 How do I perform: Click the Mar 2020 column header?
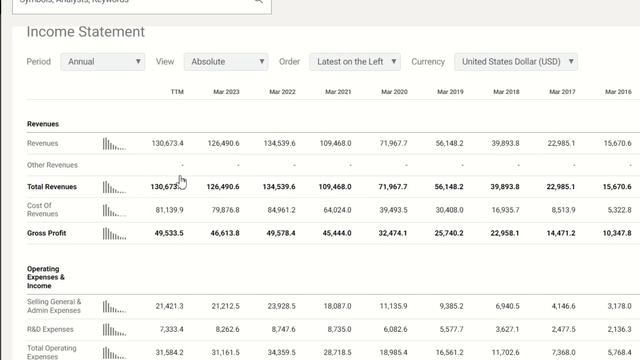[394, 92]
